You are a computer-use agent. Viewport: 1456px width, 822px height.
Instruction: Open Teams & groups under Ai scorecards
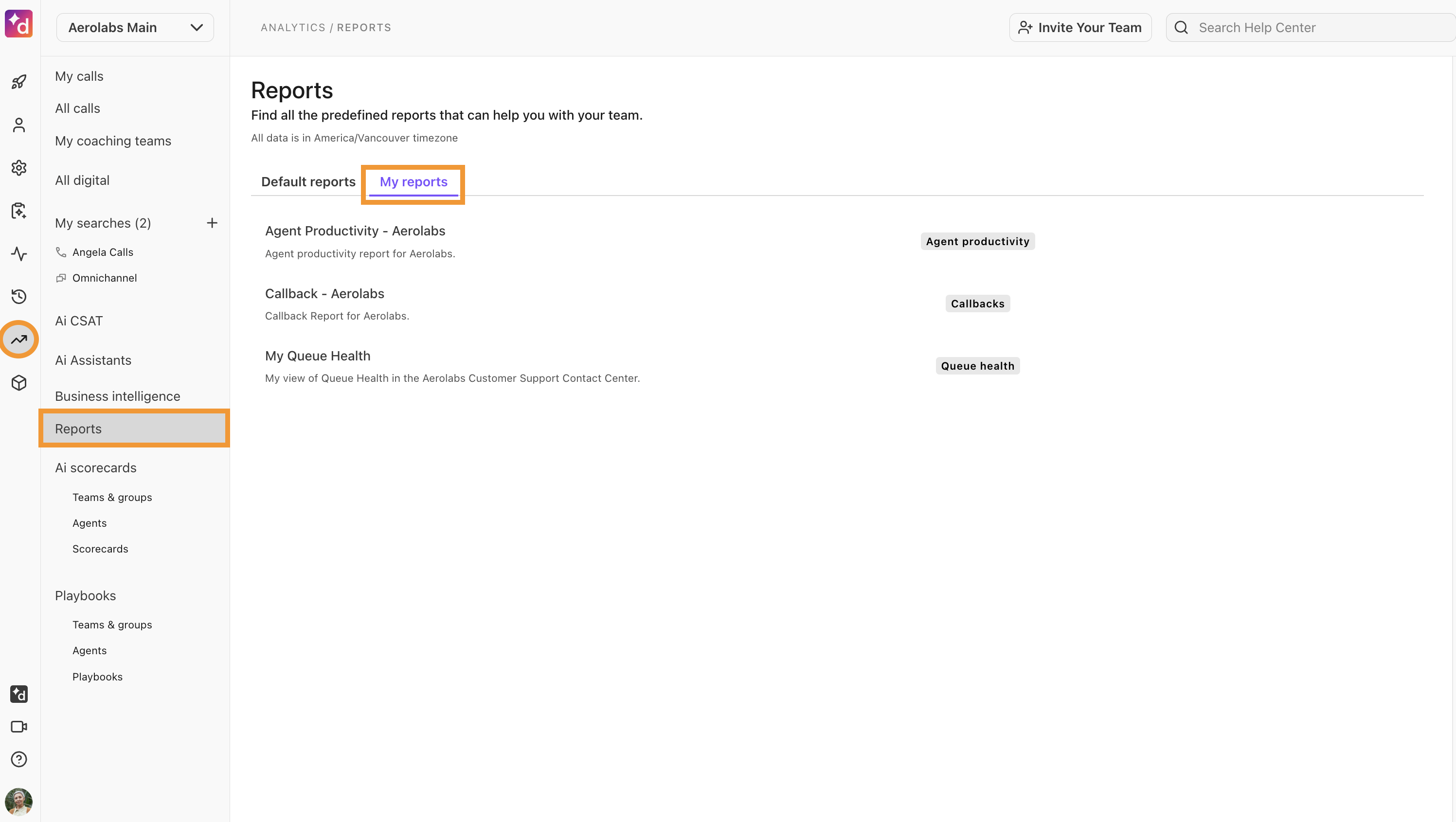112,497
